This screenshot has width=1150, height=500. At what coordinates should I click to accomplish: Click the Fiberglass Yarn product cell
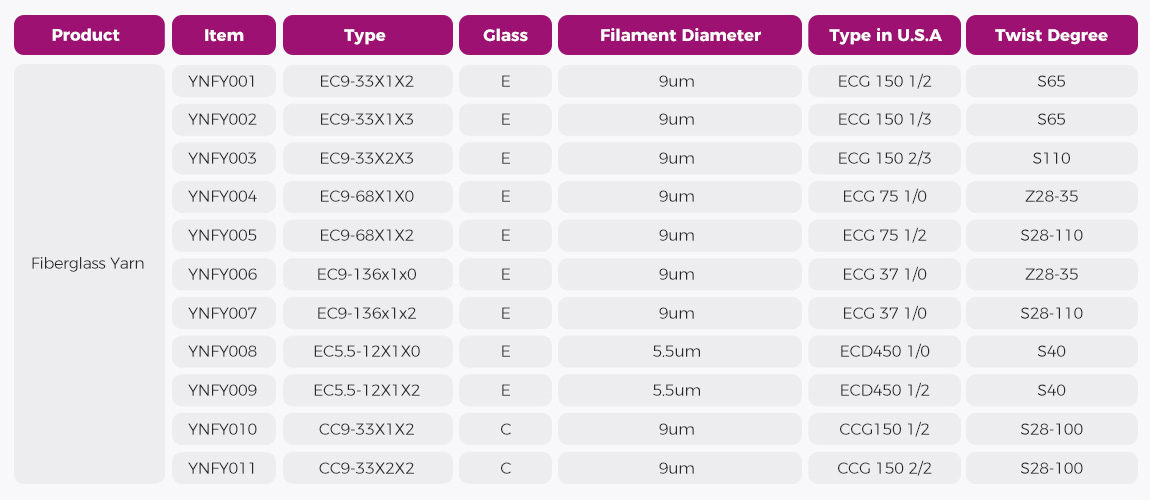[88, 264]
